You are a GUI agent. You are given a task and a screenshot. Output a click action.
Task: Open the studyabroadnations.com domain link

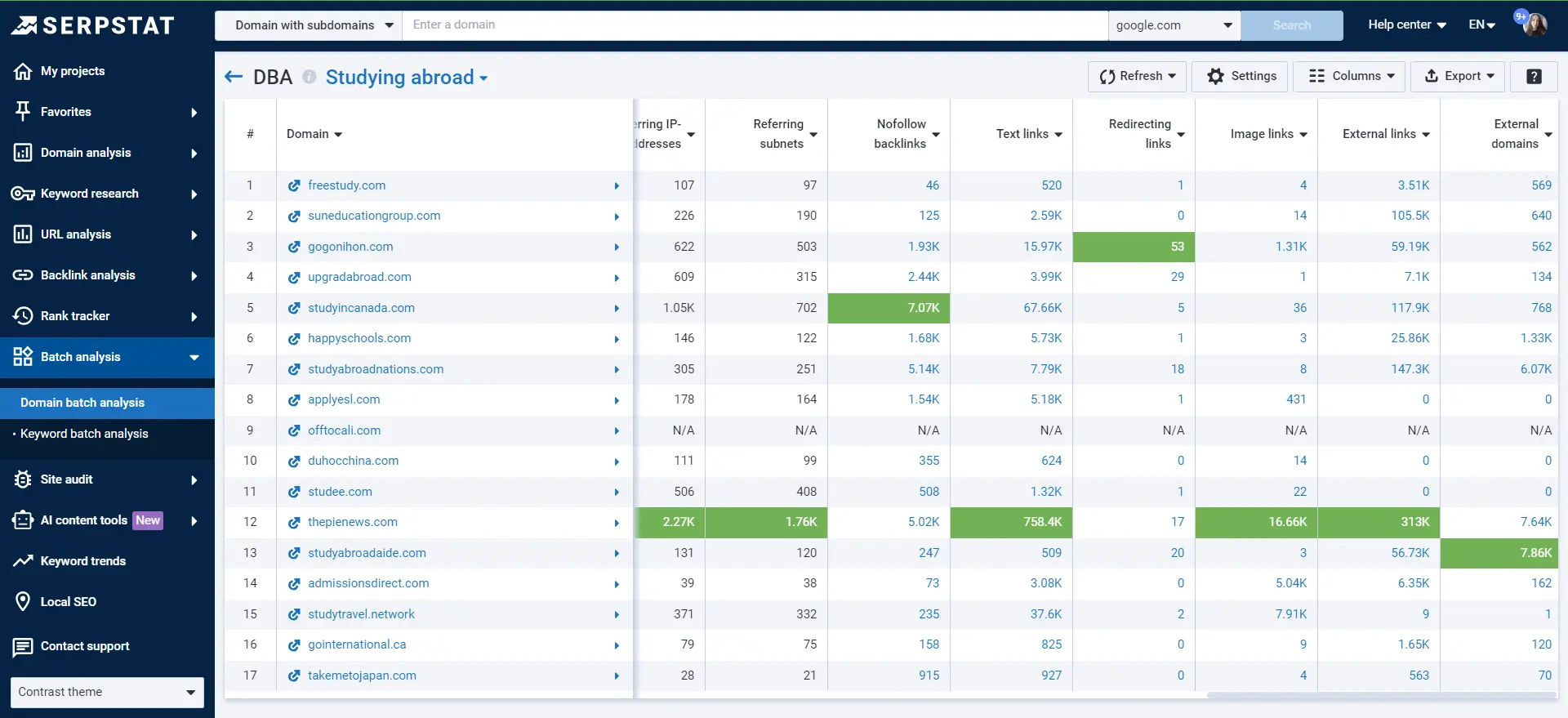tap(376, 369)
